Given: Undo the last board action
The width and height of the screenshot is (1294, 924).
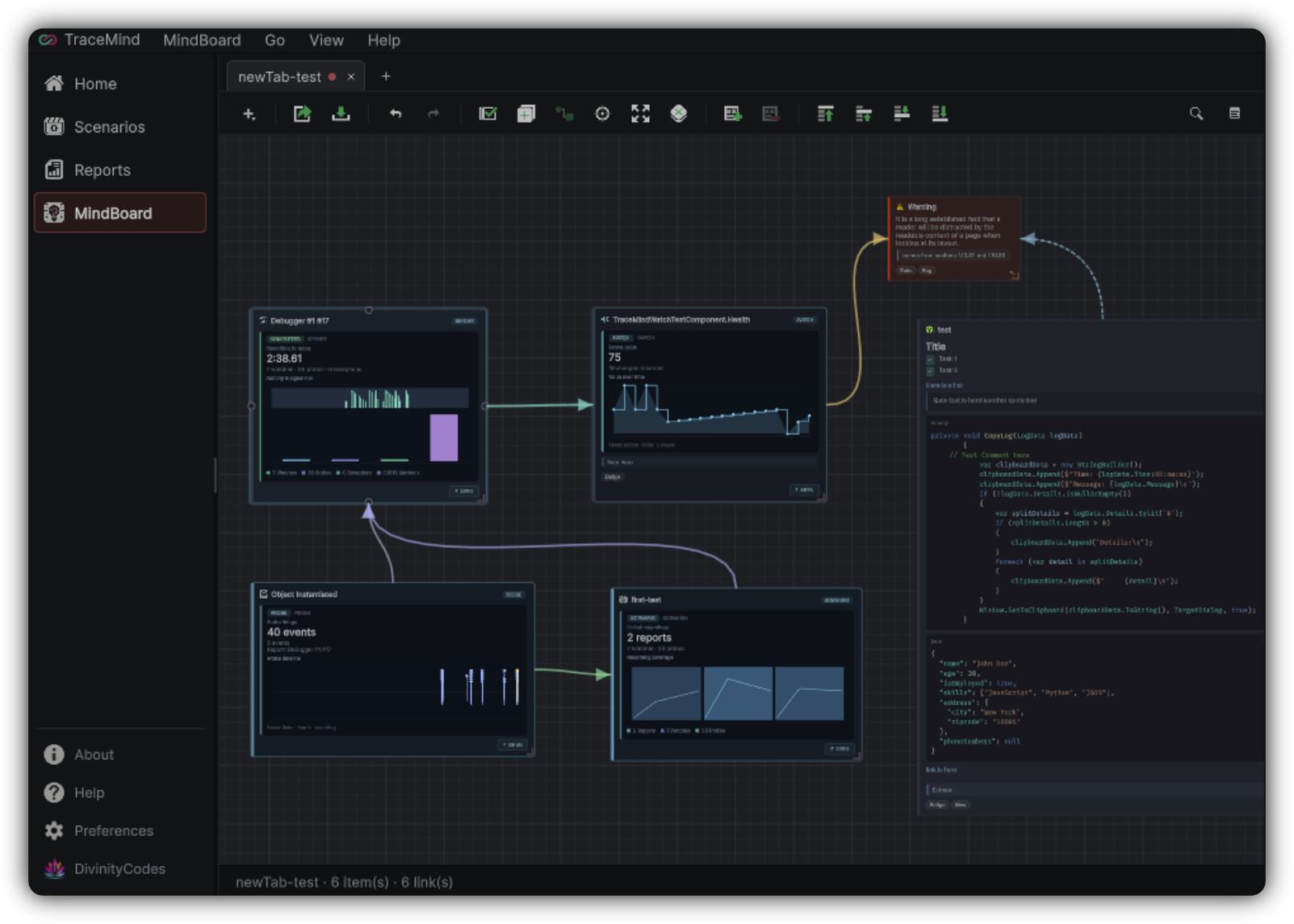Looking at the screenshot, I should [396, 114].
